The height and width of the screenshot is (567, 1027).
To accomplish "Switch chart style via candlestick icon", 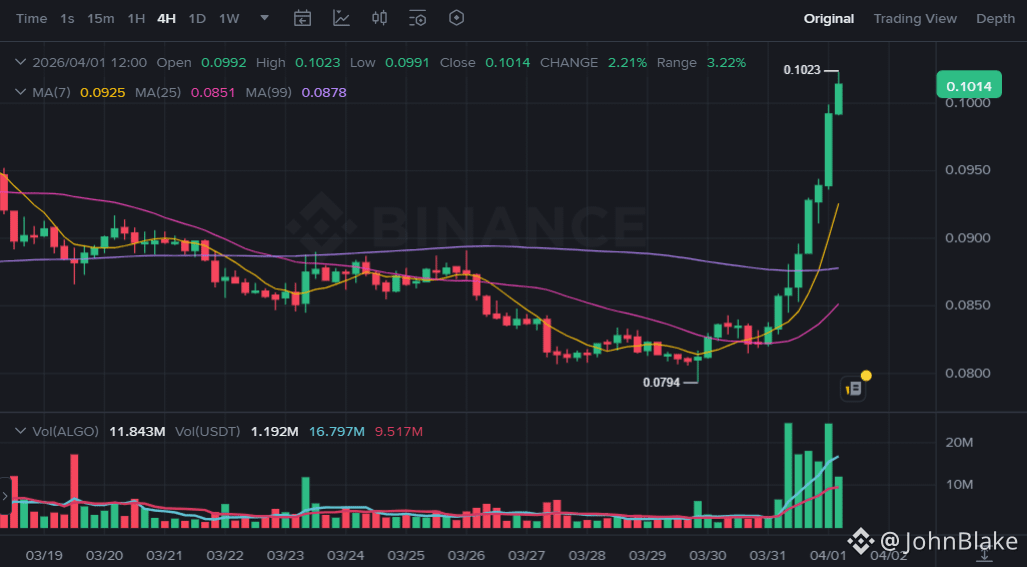I will pos(379,18).
